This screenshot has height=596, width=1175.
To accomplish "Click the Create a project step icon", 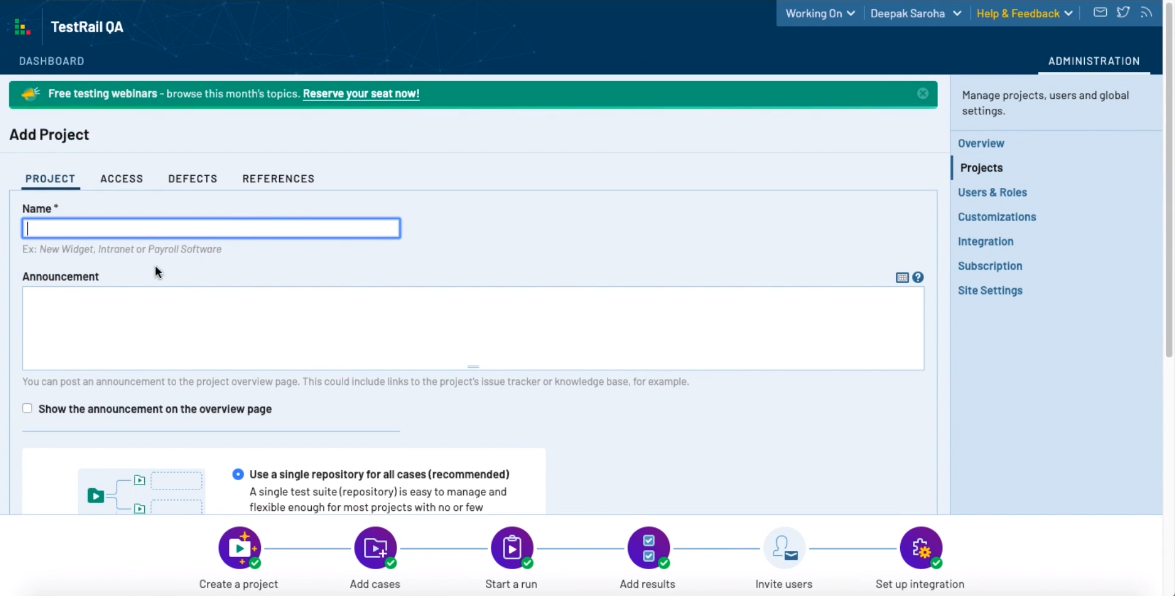I will pos(239,548).
